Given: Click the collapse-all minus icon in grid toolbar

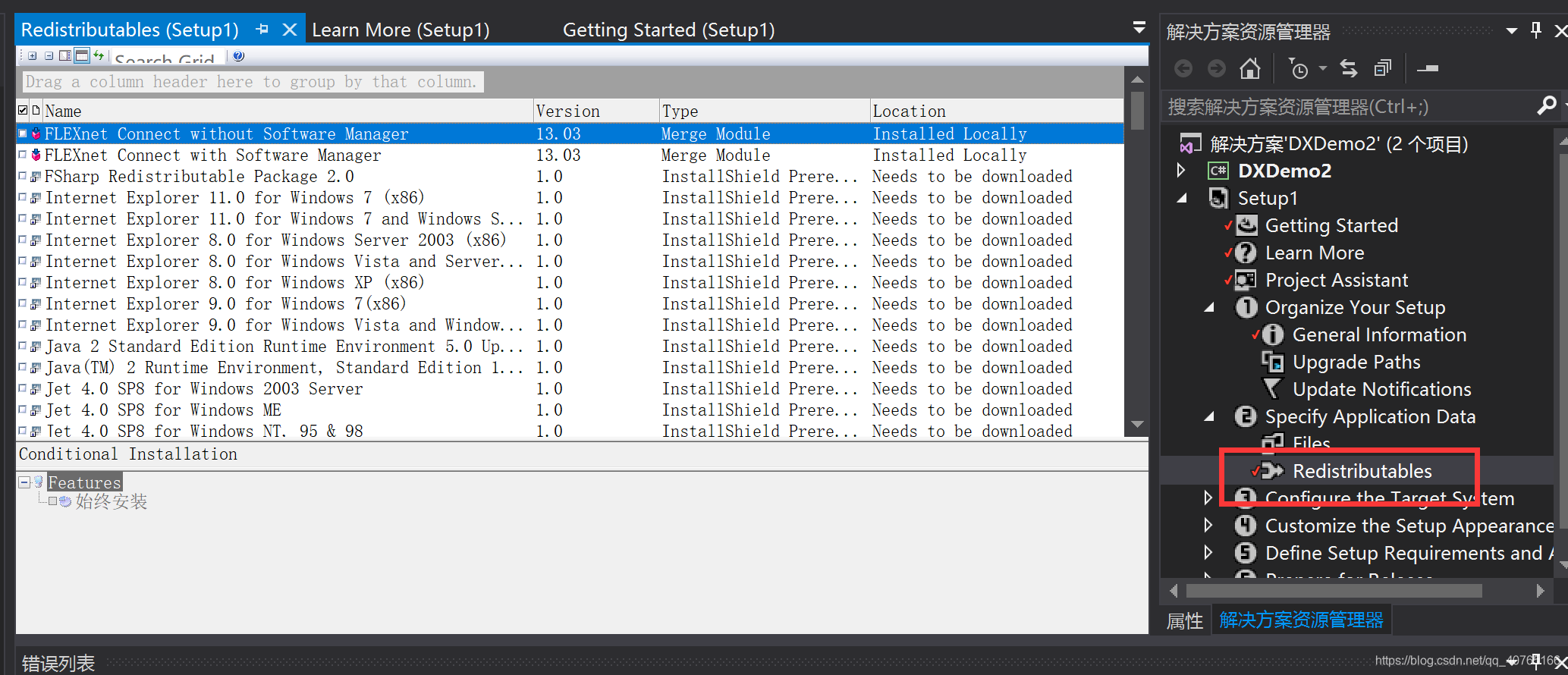Looking at the screenshot, I should tap(49, 55).
